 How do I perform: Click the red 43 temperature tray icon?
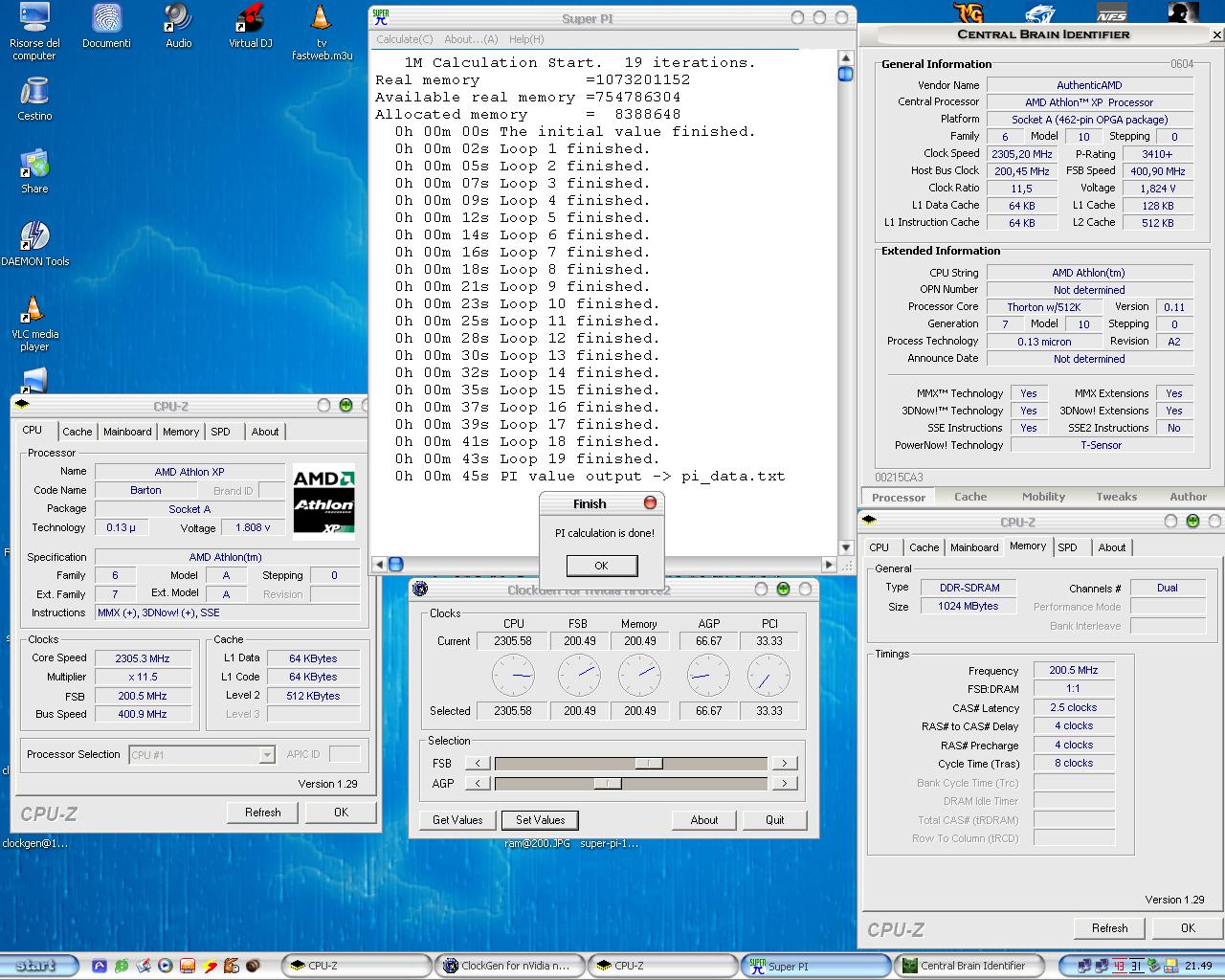(1119, 966)
